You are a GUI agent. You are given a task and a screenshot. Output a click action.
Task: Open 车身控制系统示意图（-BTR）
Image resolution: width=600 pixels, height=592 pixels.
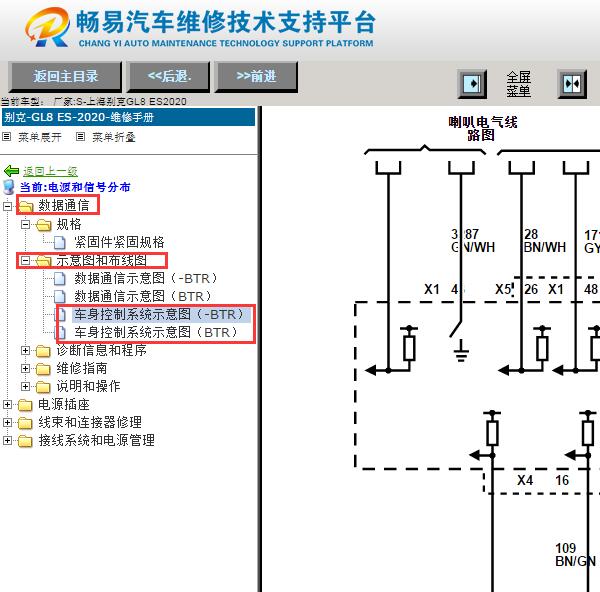[x=159, y=314]
